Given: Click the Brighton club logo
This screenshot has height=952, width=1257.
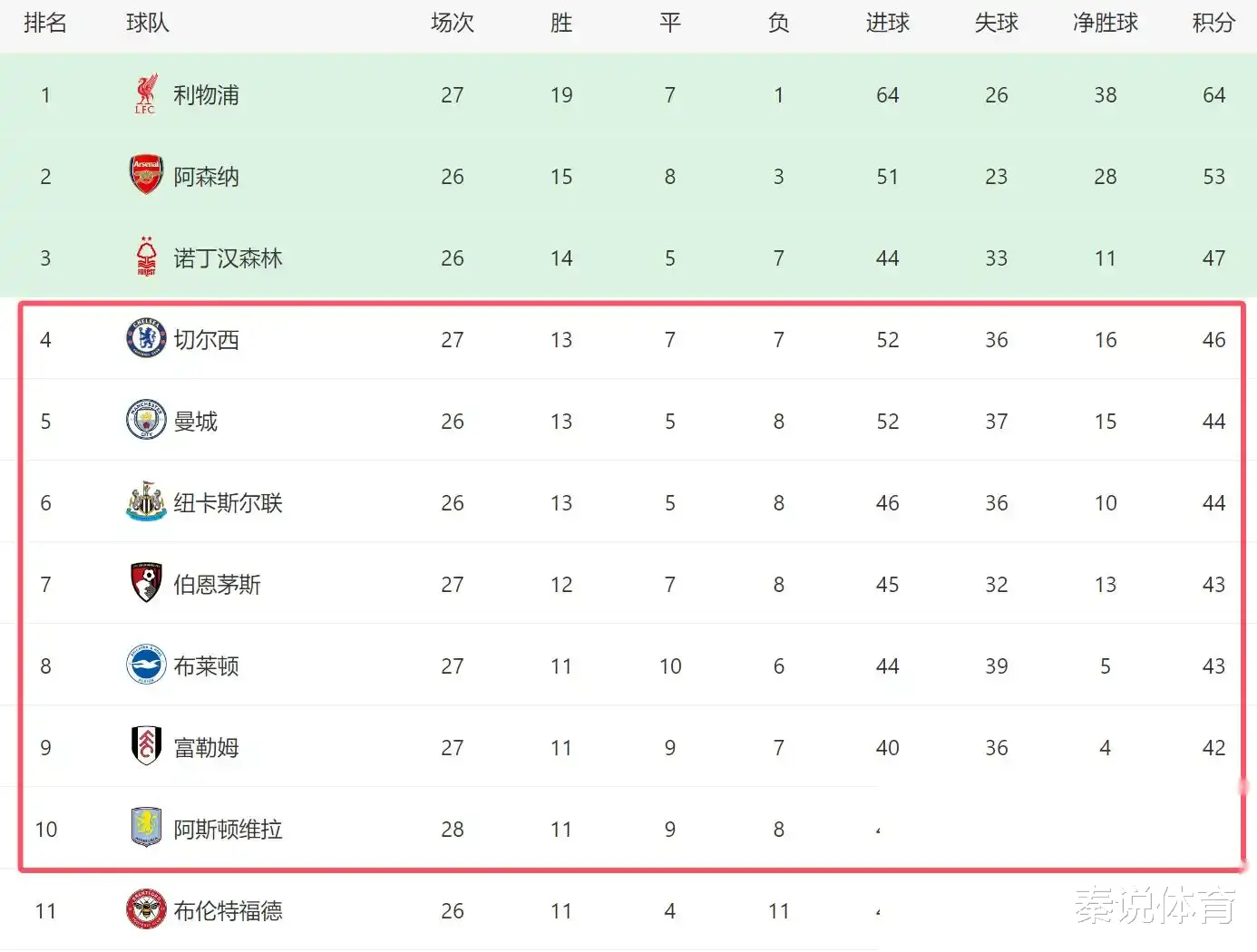Looking at the screenshot, I should click(146, 665).
